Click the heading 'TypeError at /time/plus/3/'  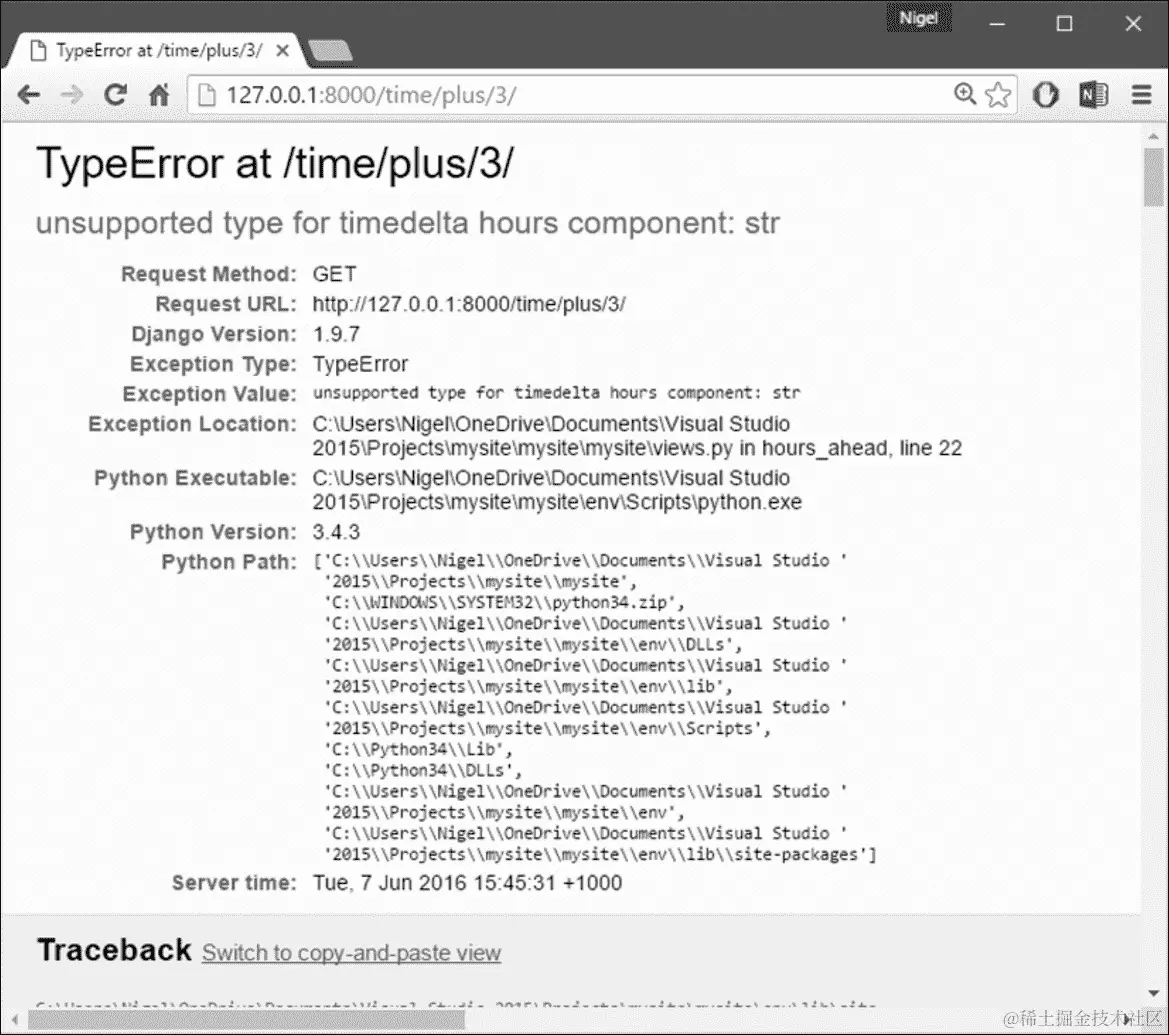click(274, 163)
